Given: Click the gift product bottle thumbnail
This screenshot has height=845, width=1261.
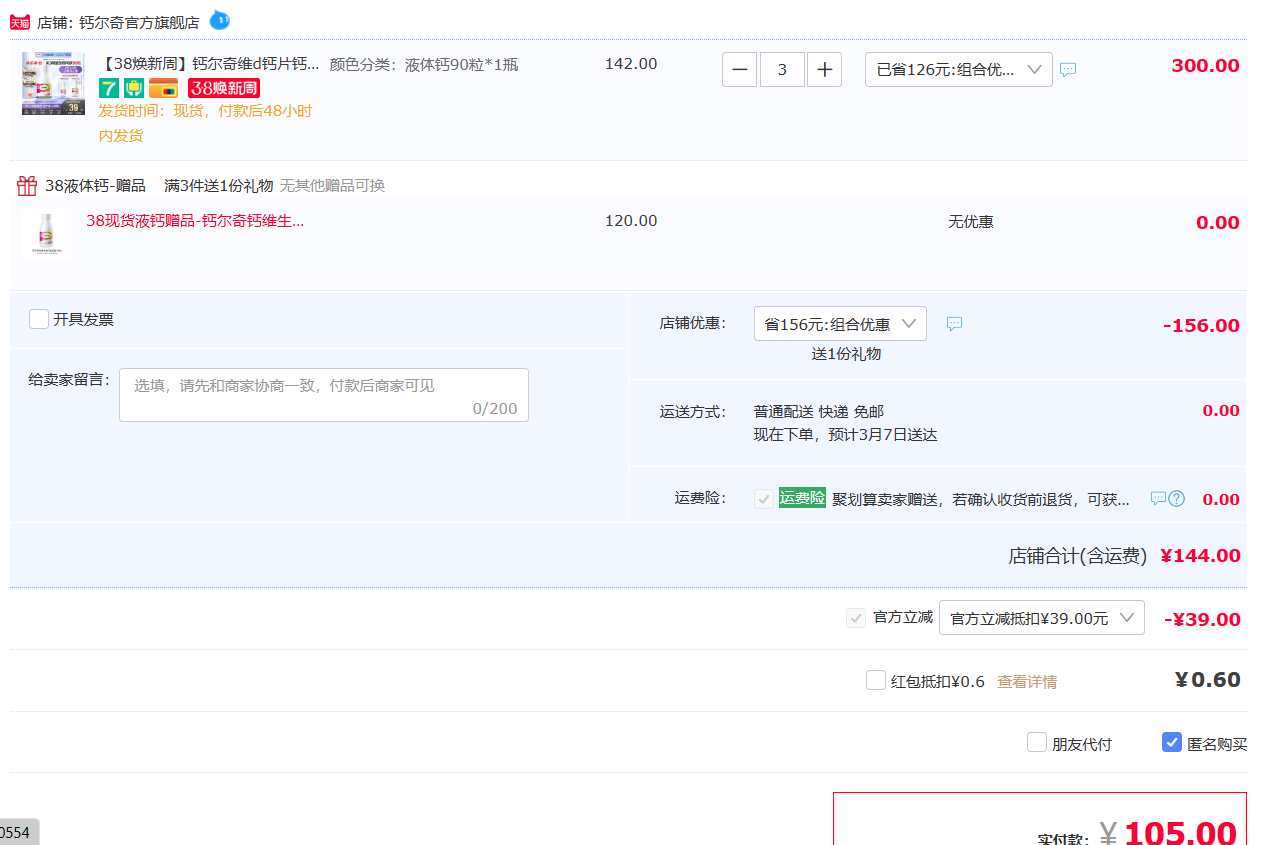Looking at the screenshot, I should (46, 235).
